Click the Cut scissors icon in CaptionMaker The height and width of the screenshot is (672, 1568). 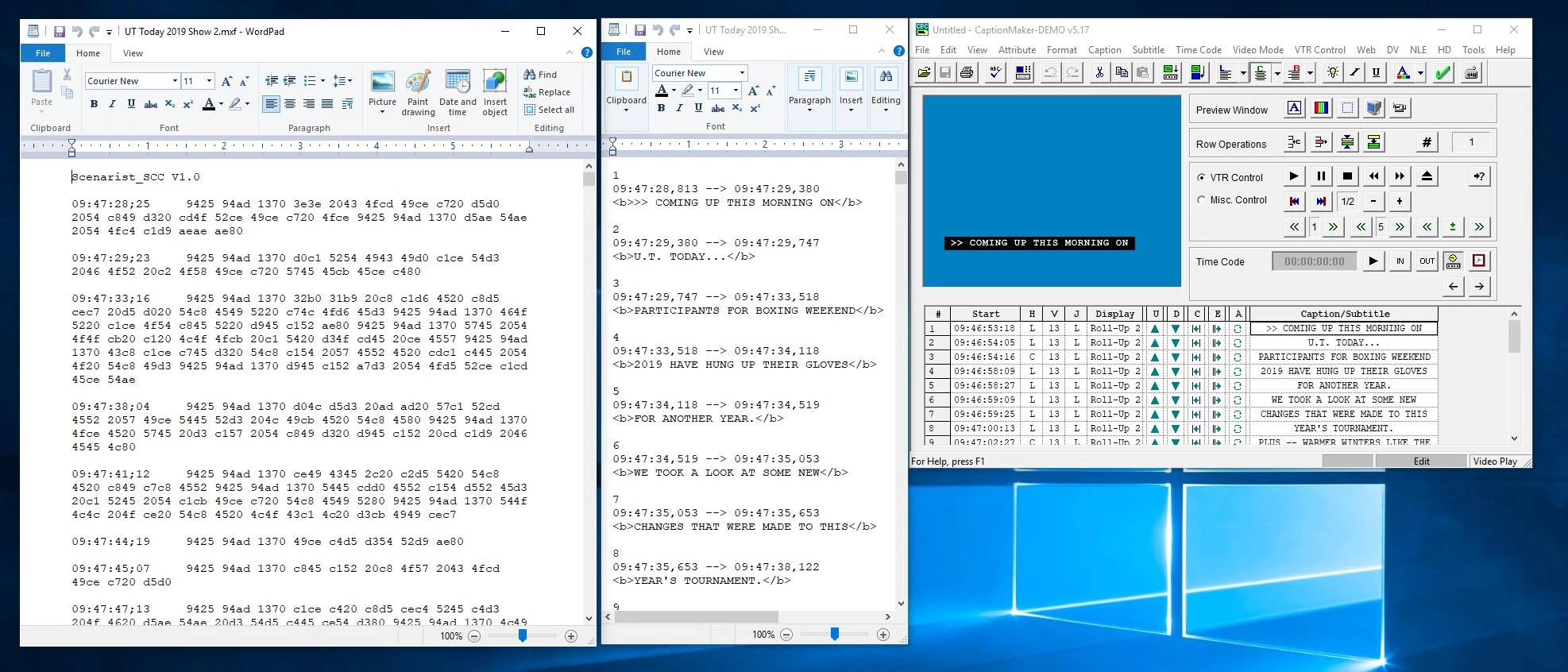(1099, 73)
